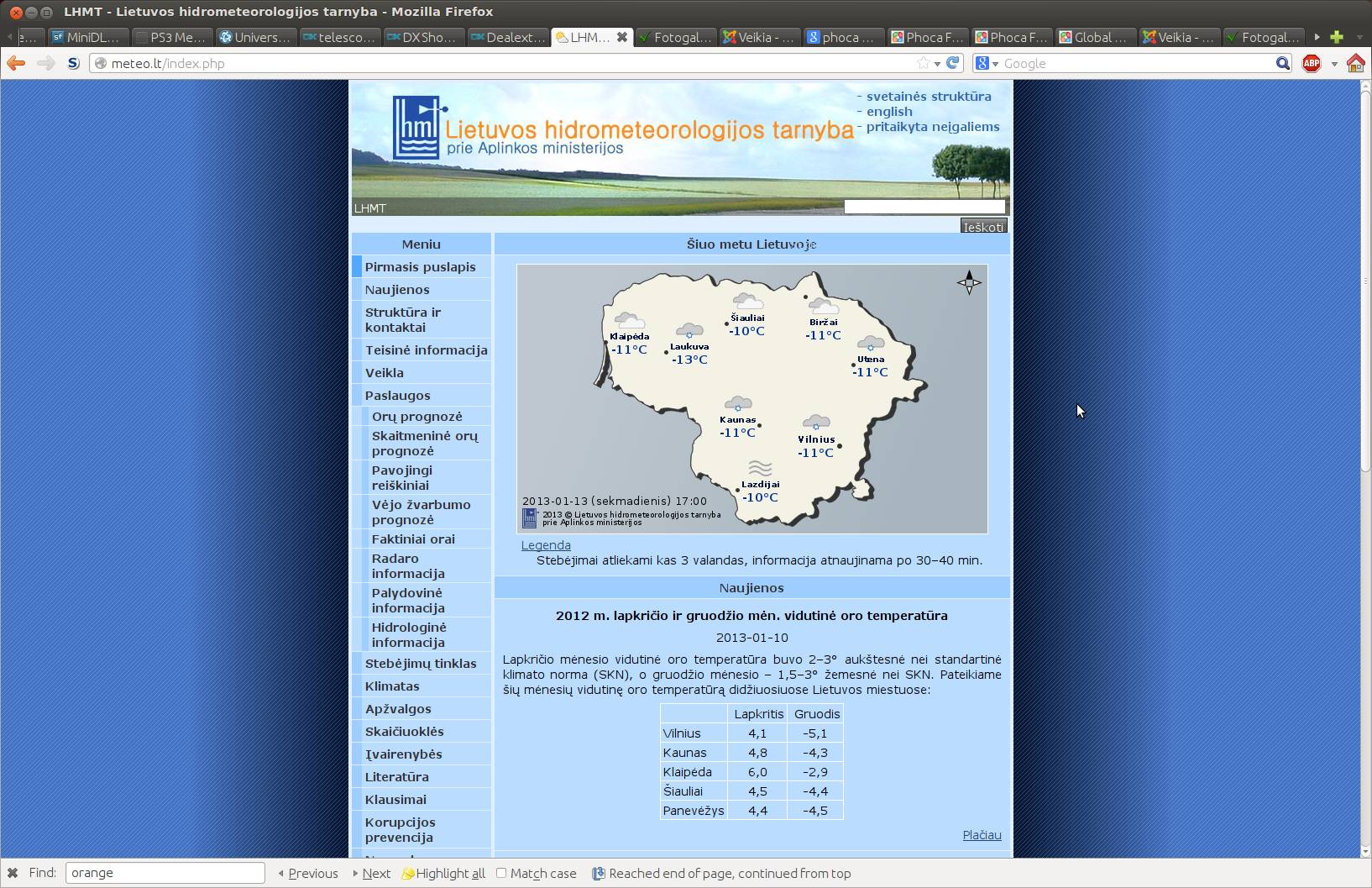Reload page using the refresh icon
Screen dimensions: 1372x888
click(953, 63)
